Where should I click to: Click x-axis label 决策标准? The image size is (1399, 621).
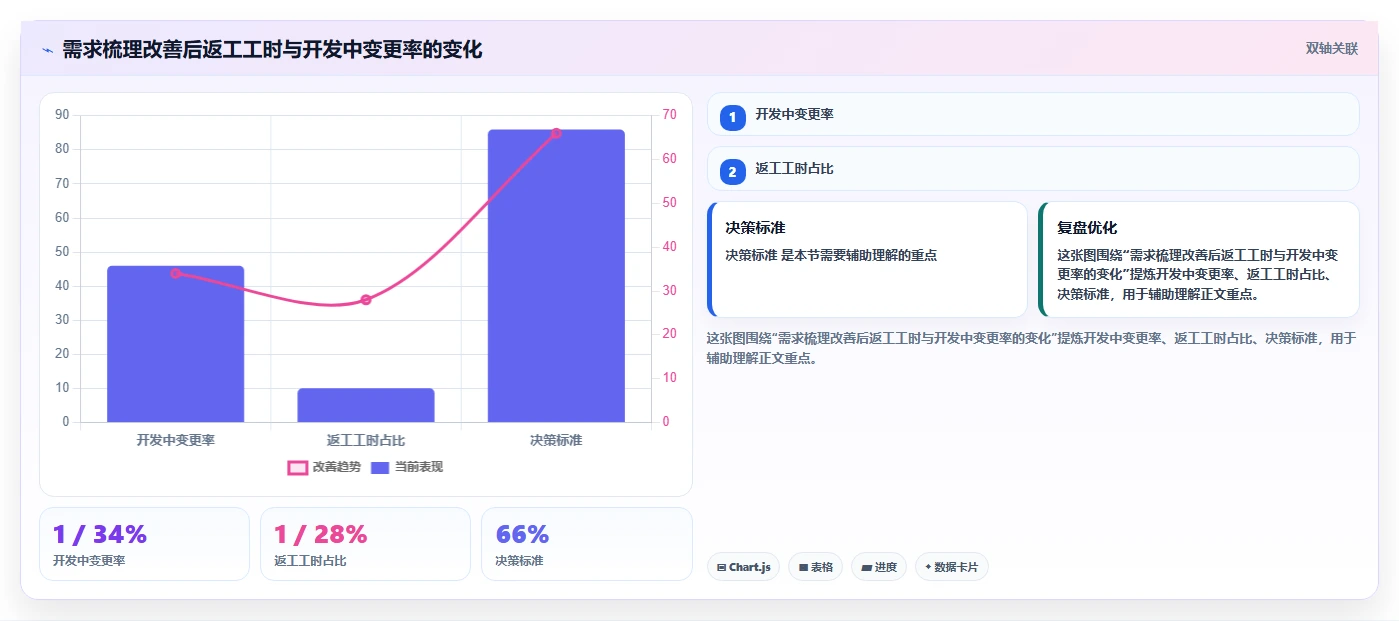(x=556, y=440)
